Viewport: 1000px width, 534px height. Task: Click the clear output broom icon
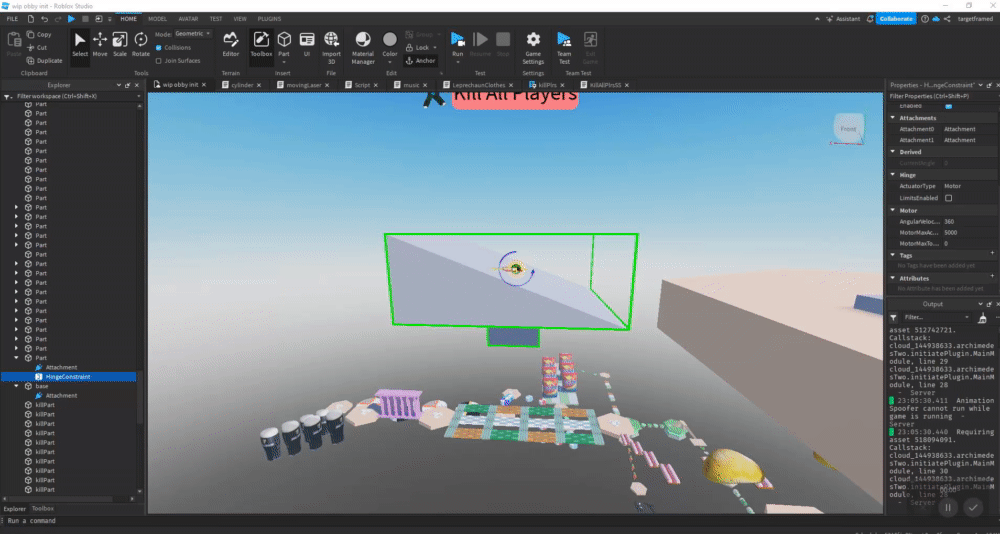(983, 317)
